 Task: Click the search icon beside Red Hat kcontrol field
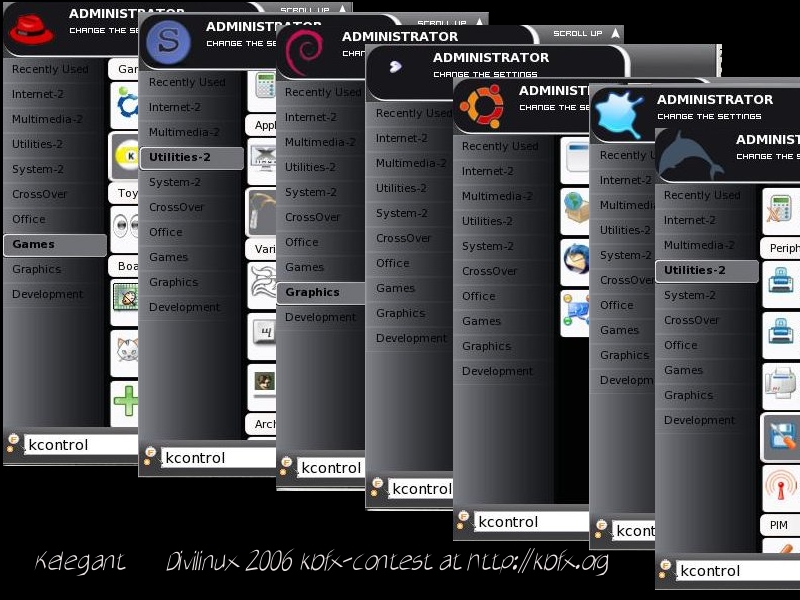pyautogui.click(x=13, y=443)
